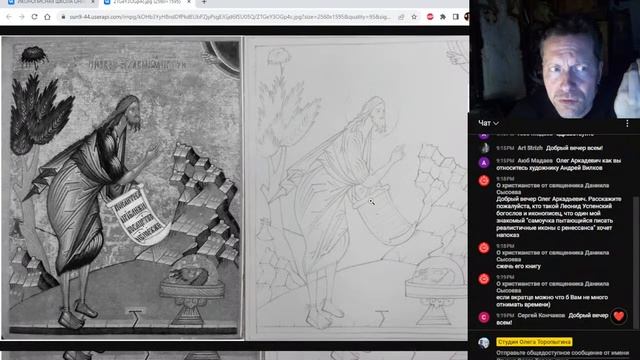Open the extensions puzzle icon
This screenshot has width=640, height=360.
(x=443, y=17)
